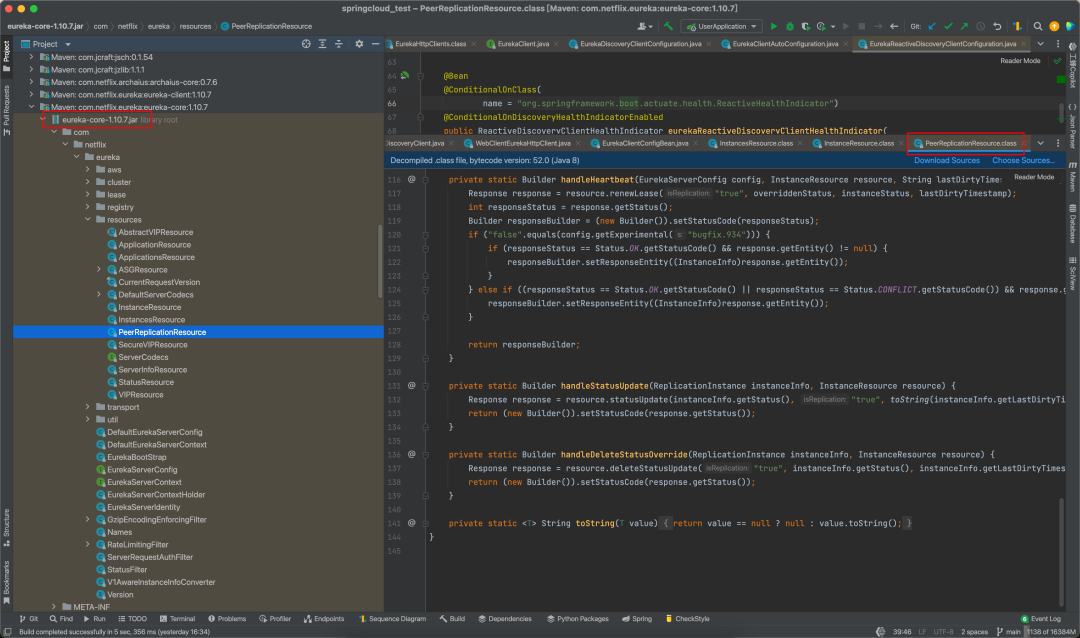Click Choose Sources link
Screen dimensions: 1080x638
1023,161
